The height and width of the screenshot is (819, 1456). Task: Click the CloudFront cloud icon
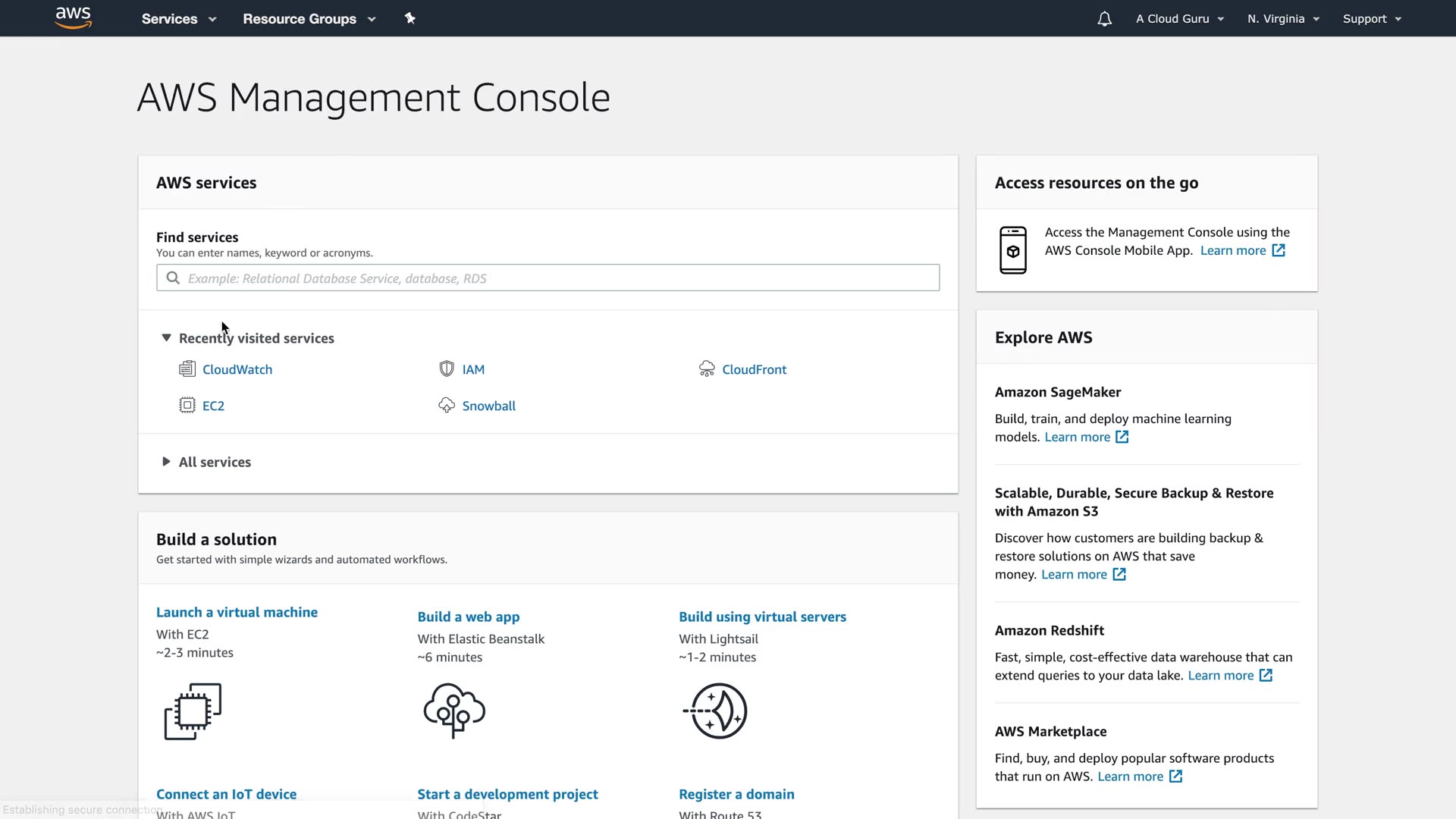pos(707,369)
